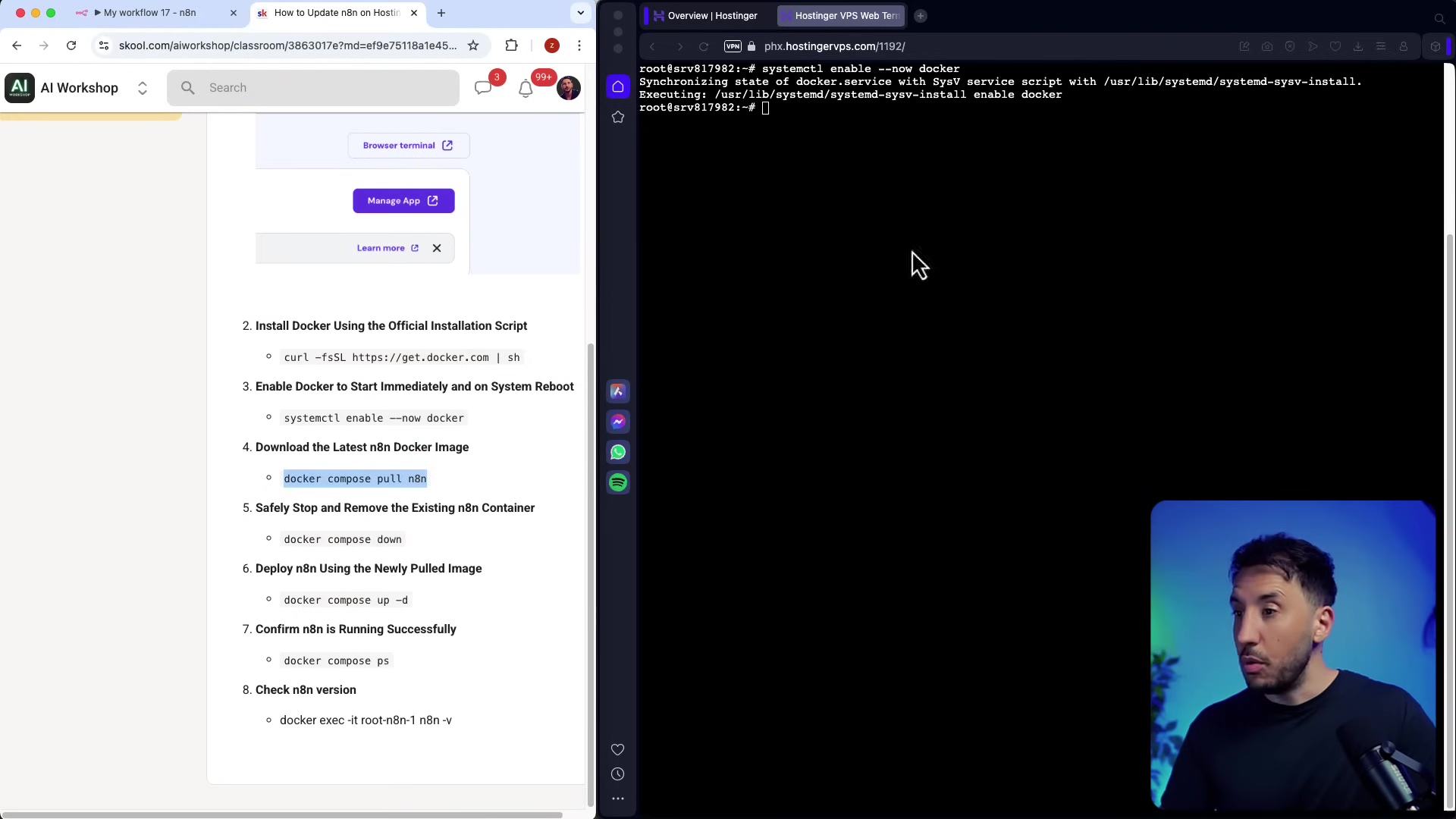This screenshot has width=1456, height=819.
Task: Click Chrome URL skool.com/aiworkshop
Action: 287,45
